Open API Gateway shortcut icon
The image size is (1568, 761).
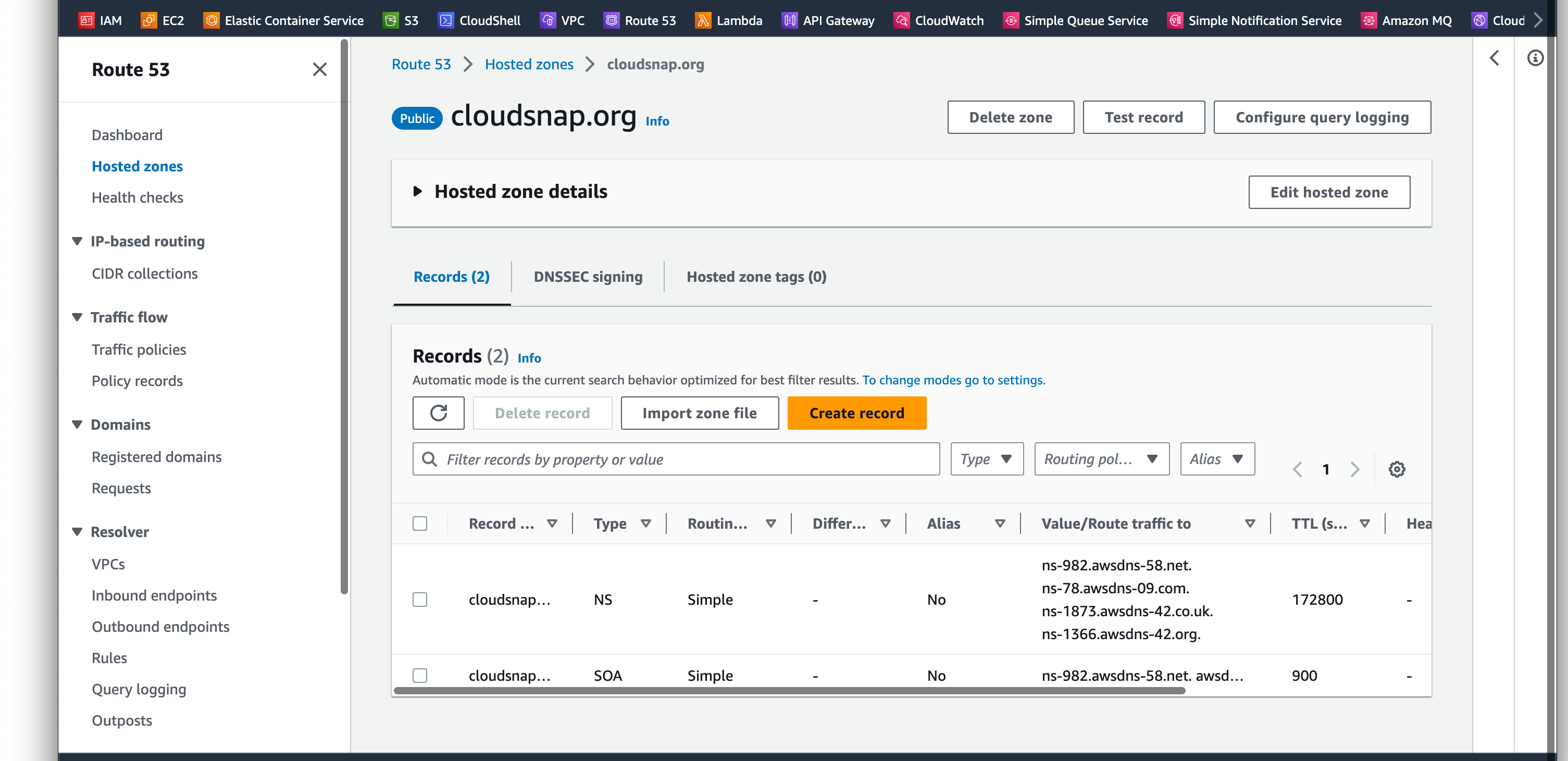tap(790, 20)
